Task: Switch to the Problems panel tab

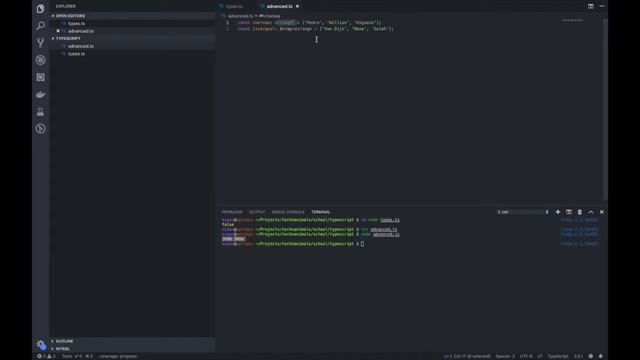Action: pos(232,212)
